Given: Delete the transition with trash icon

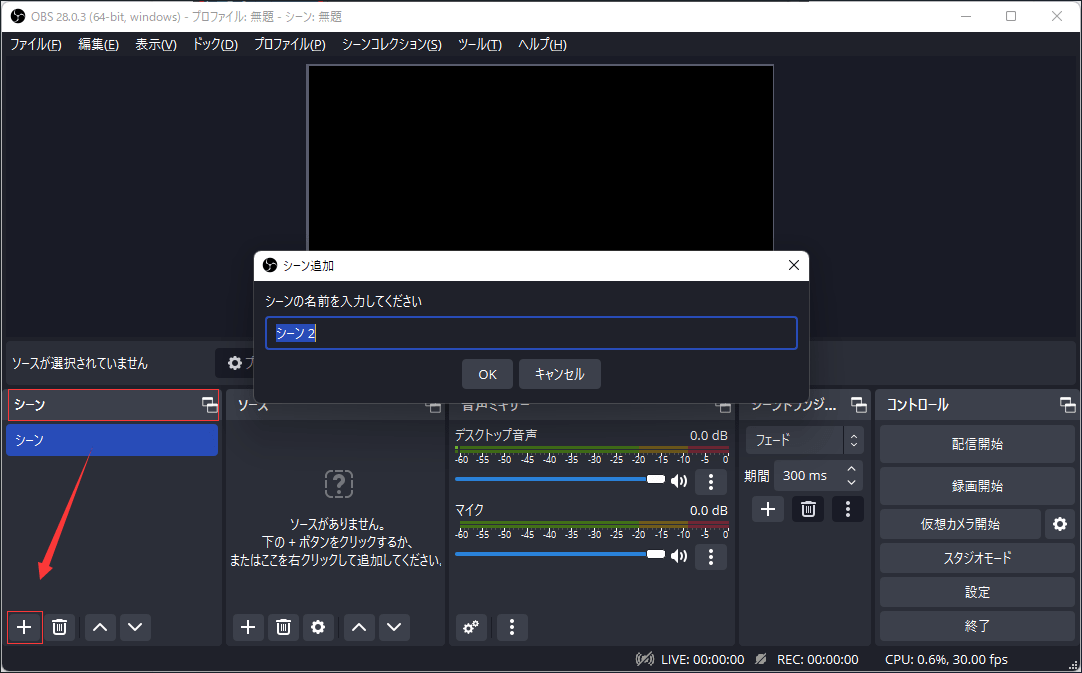Looking at the screenshot, I should (x=808, y=509).
